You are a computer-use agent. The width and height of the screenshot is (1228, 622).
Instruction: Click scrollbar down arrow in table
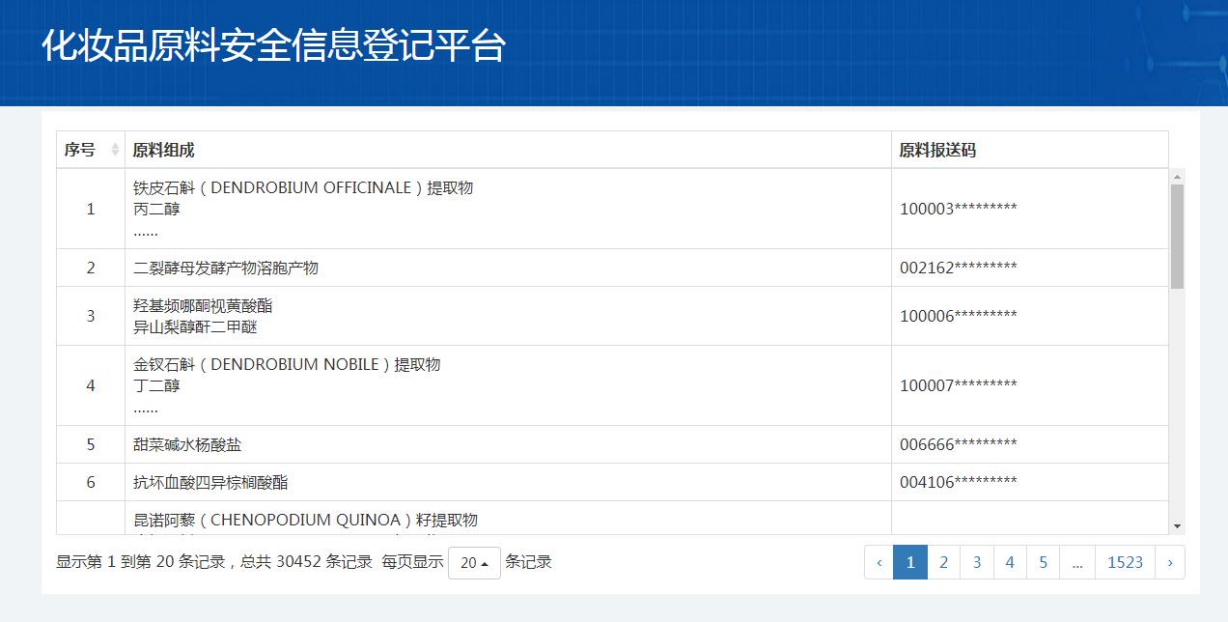tap(1177, 526)
